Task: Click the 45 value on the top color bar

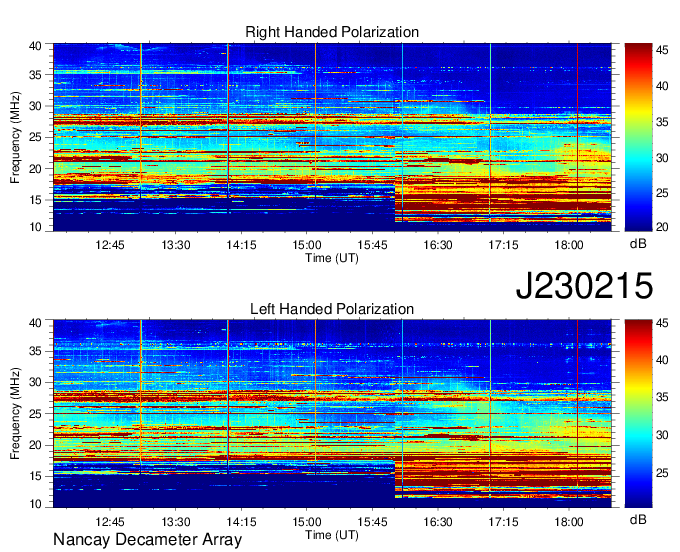Action: tap(662, 50)
